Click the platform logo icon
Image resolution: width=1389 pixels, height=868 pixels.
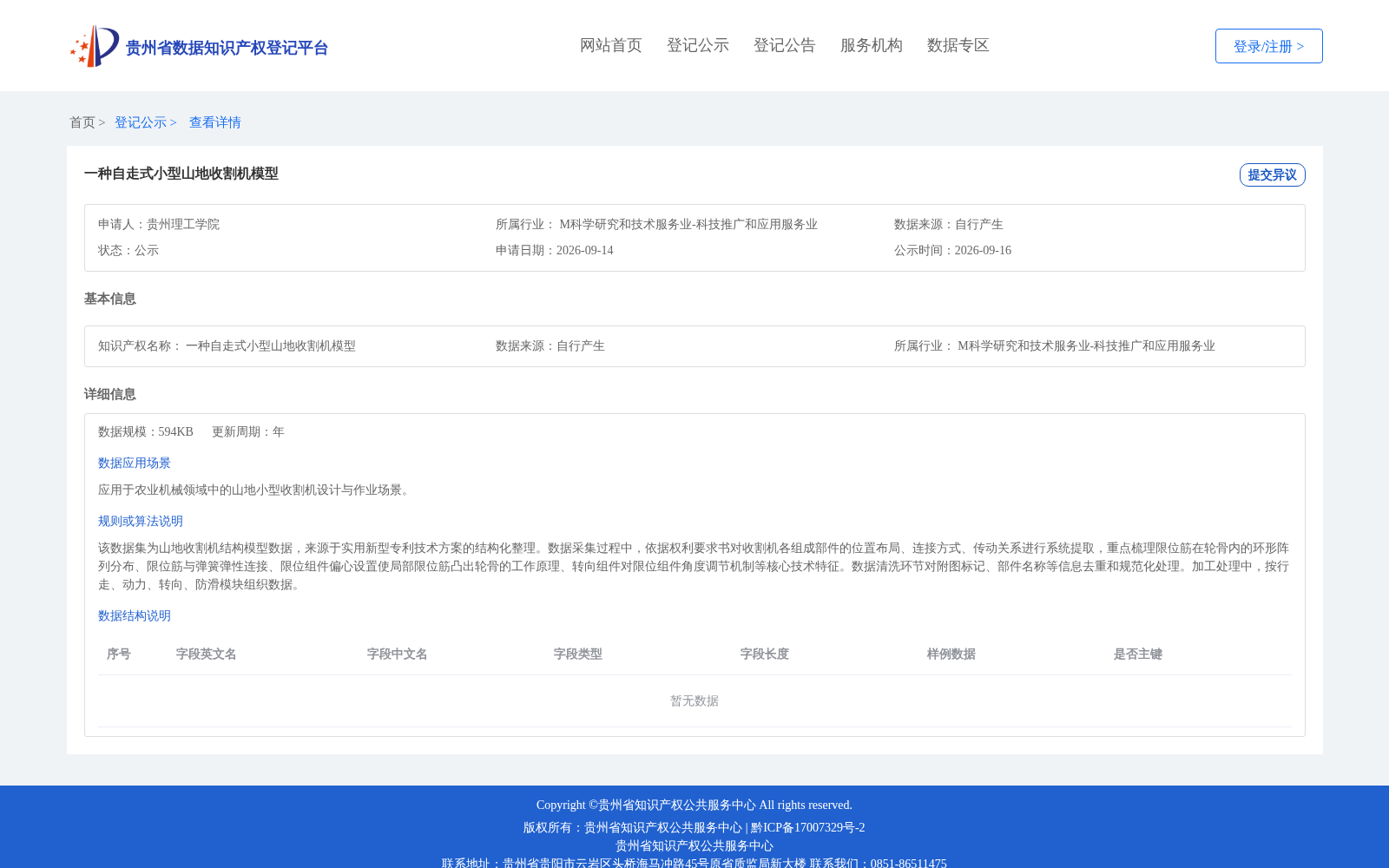click(x=95, y=46)
